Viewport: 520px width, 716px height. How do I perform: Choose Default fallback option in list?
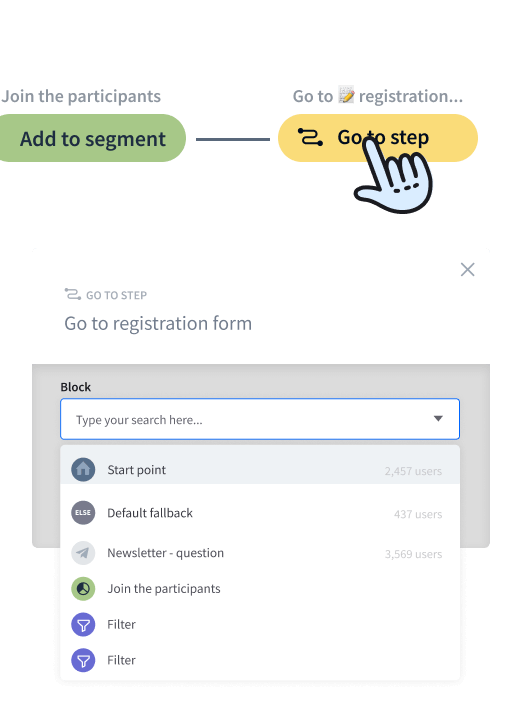tap(260, 513)
